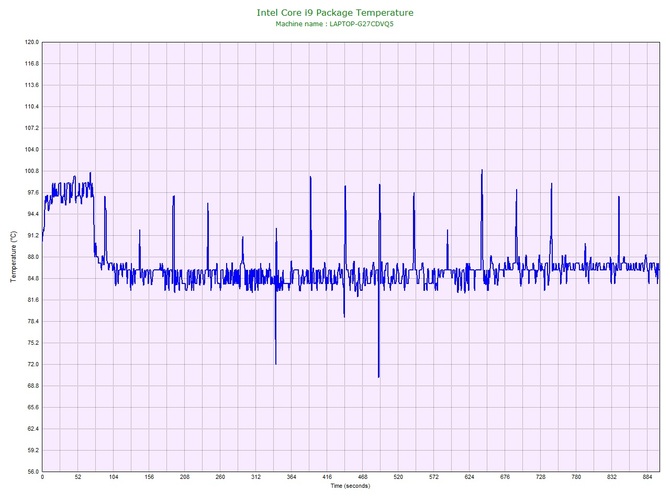
Task: Click the 65.6 y-axis value
Action: tap(33, 407)
